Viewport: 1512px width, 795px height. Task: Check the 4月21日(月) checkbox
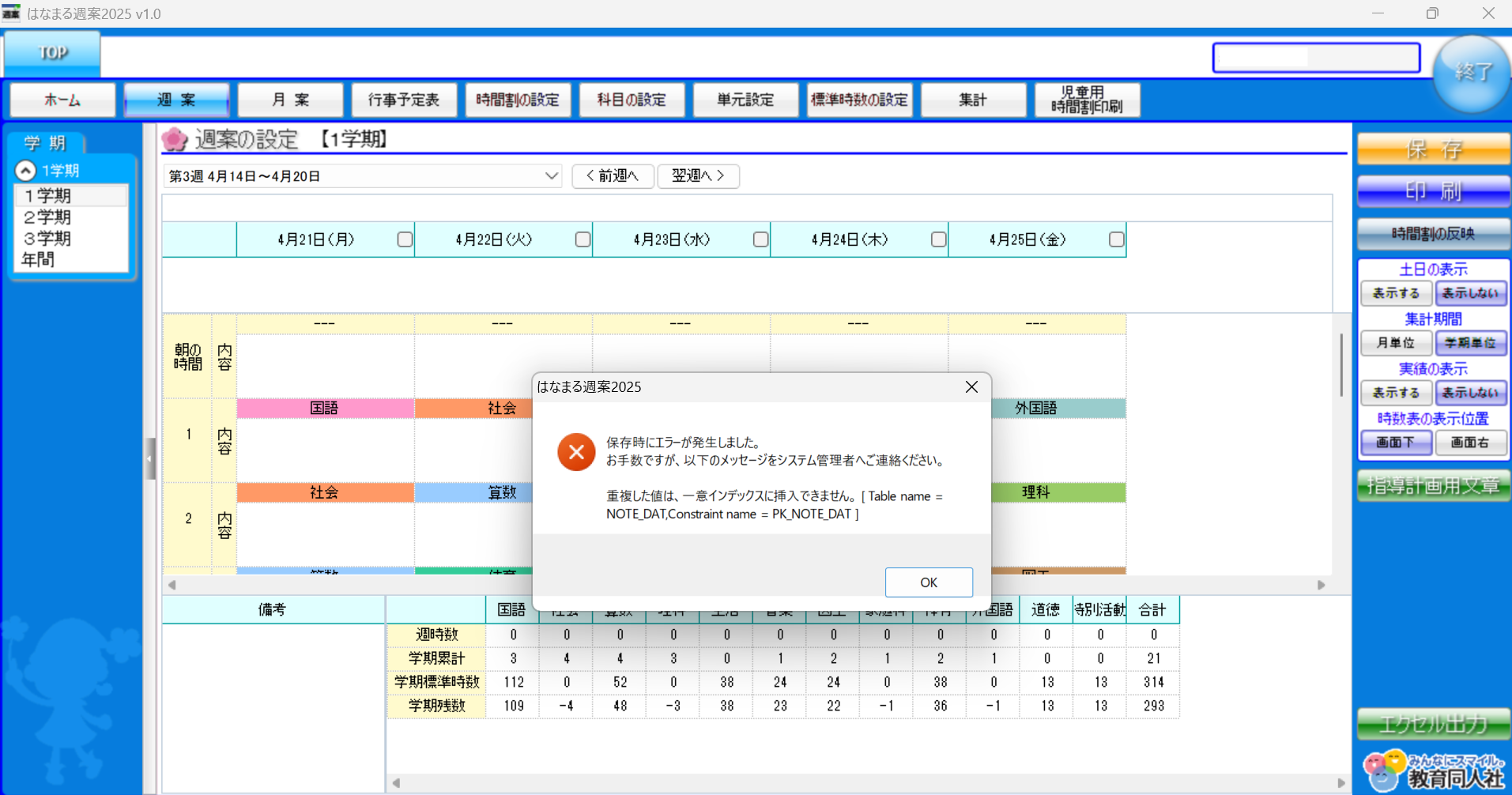click(404, 239)
